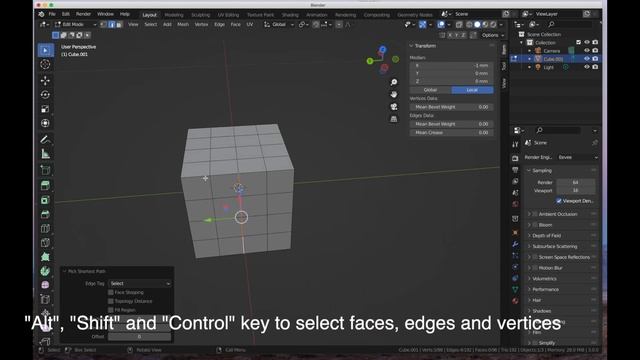Click the Local button in Transform panel
640x360 pixels.
click(472, 90)
